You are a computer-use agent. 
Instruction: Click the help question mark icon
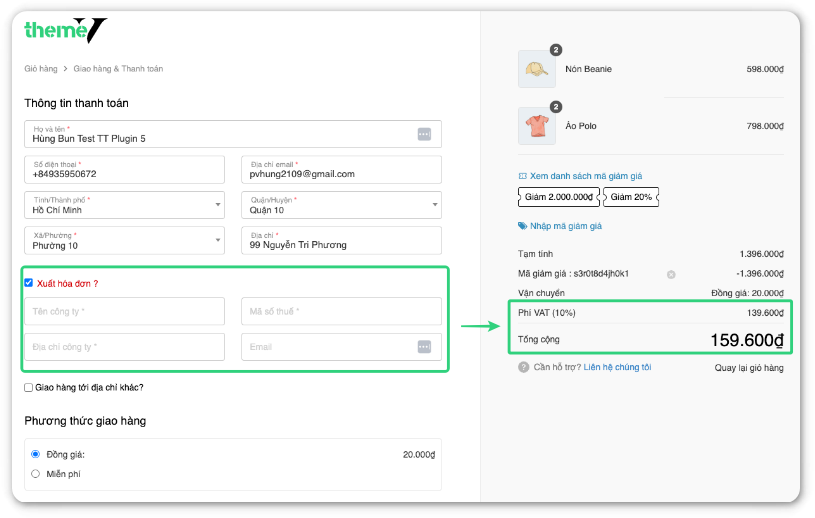[523, 367]
